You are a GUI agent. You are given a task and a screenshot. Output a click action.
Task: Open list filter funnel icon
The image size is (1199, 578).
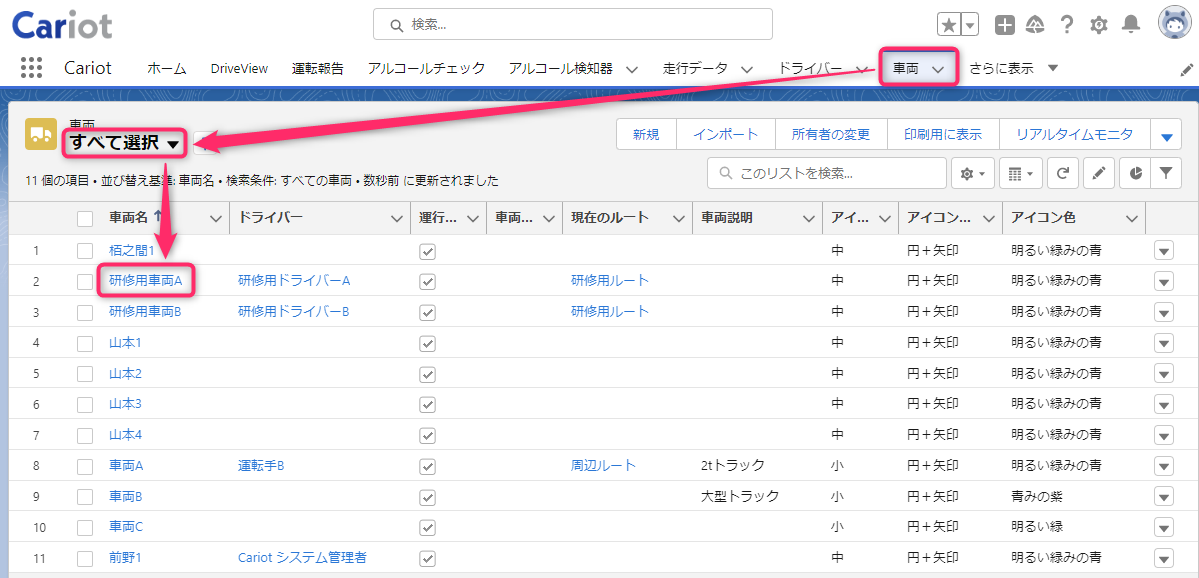(1165, 174)
